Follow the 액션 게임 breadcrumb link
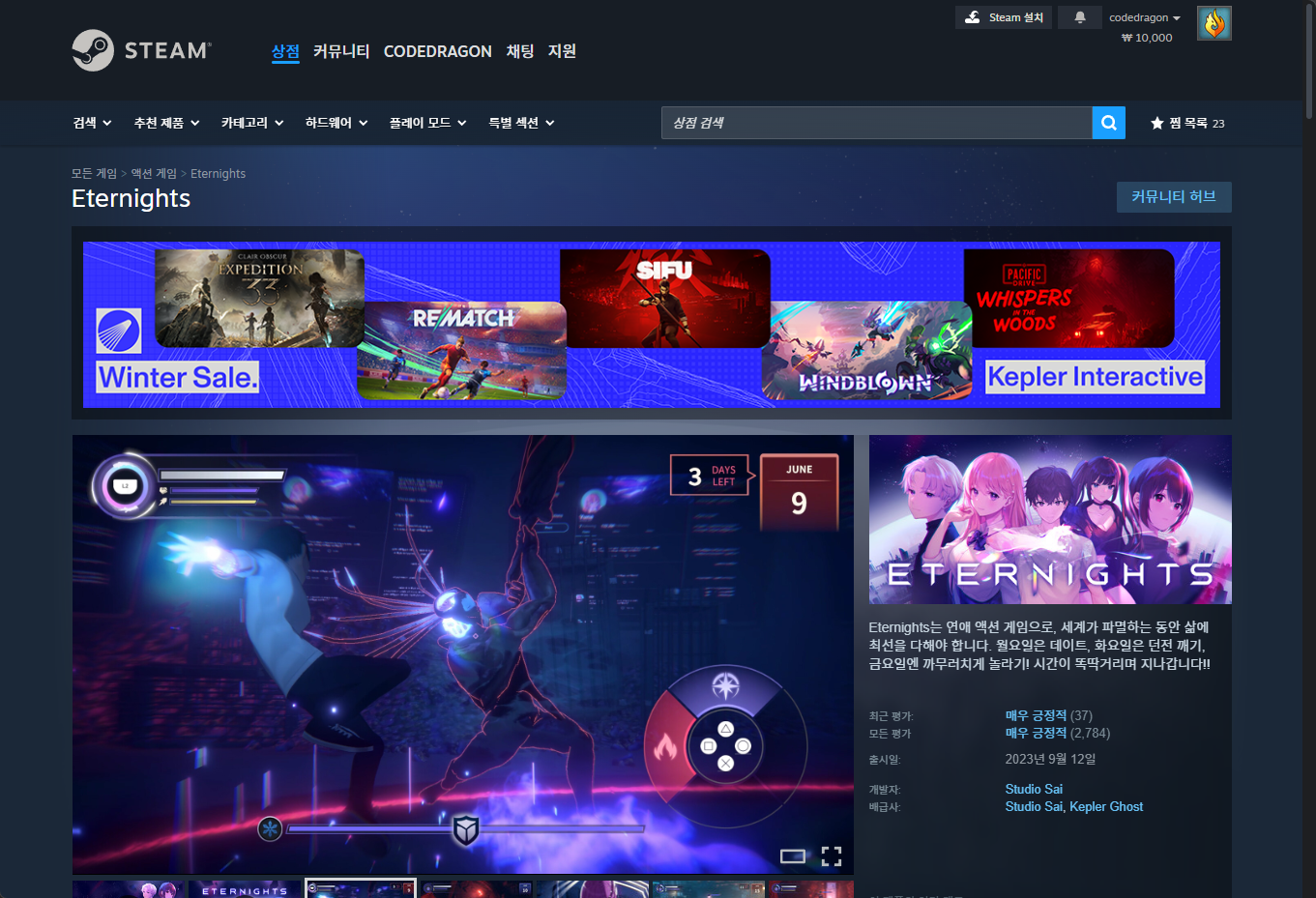 (x=154, y=174)
